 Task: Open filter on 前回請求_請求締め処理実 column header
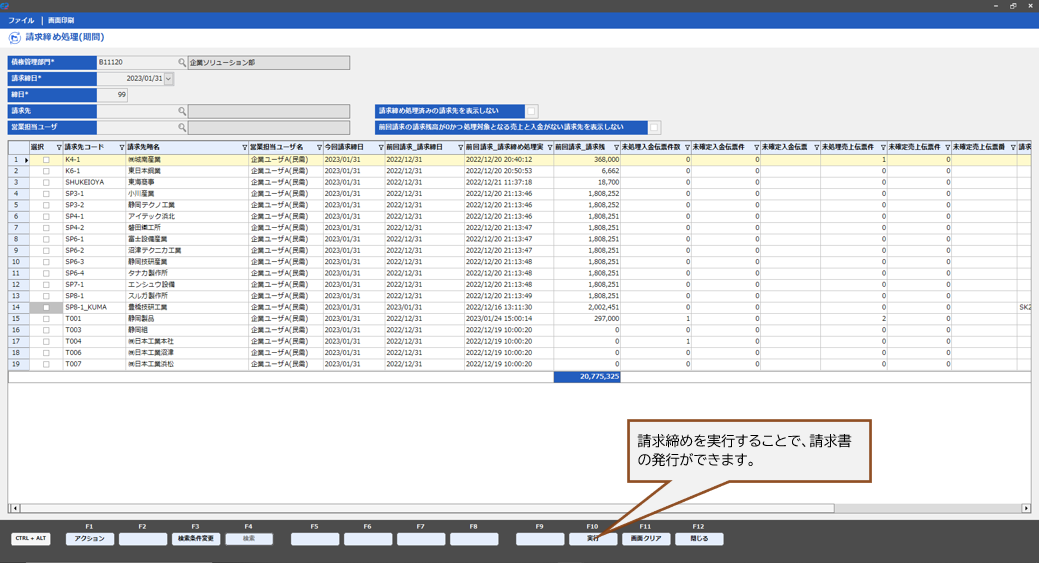pyautogui.click(x=550, y=147)
